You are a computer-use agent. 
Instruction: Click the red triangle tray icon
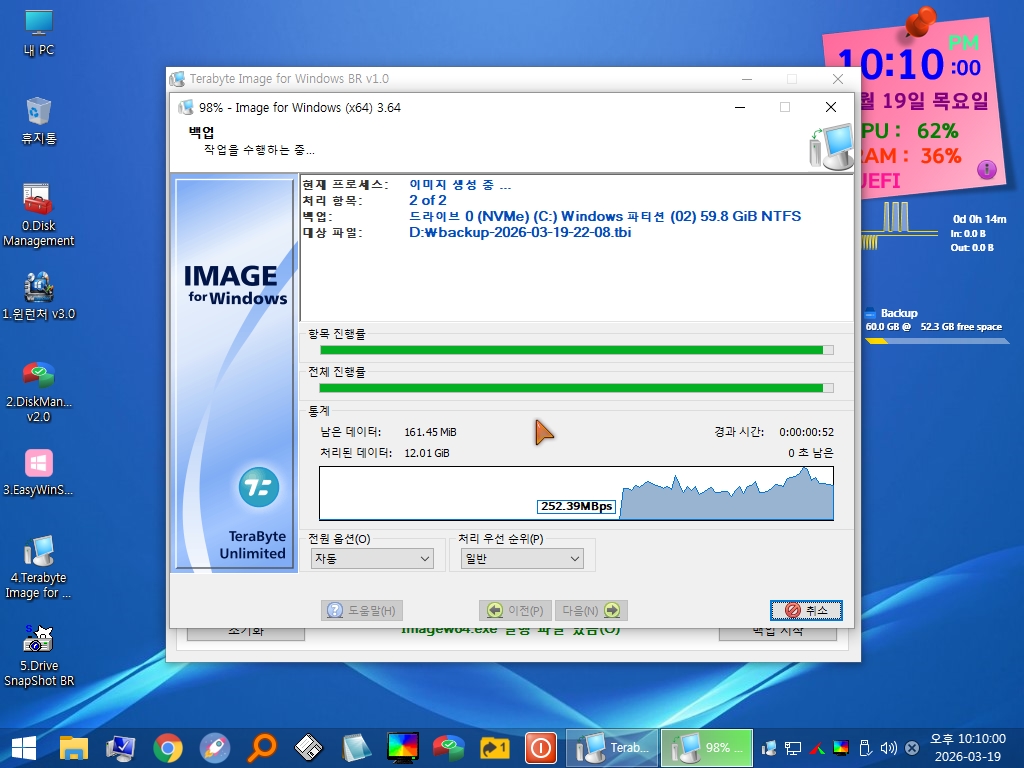click(x=817, y=748)
